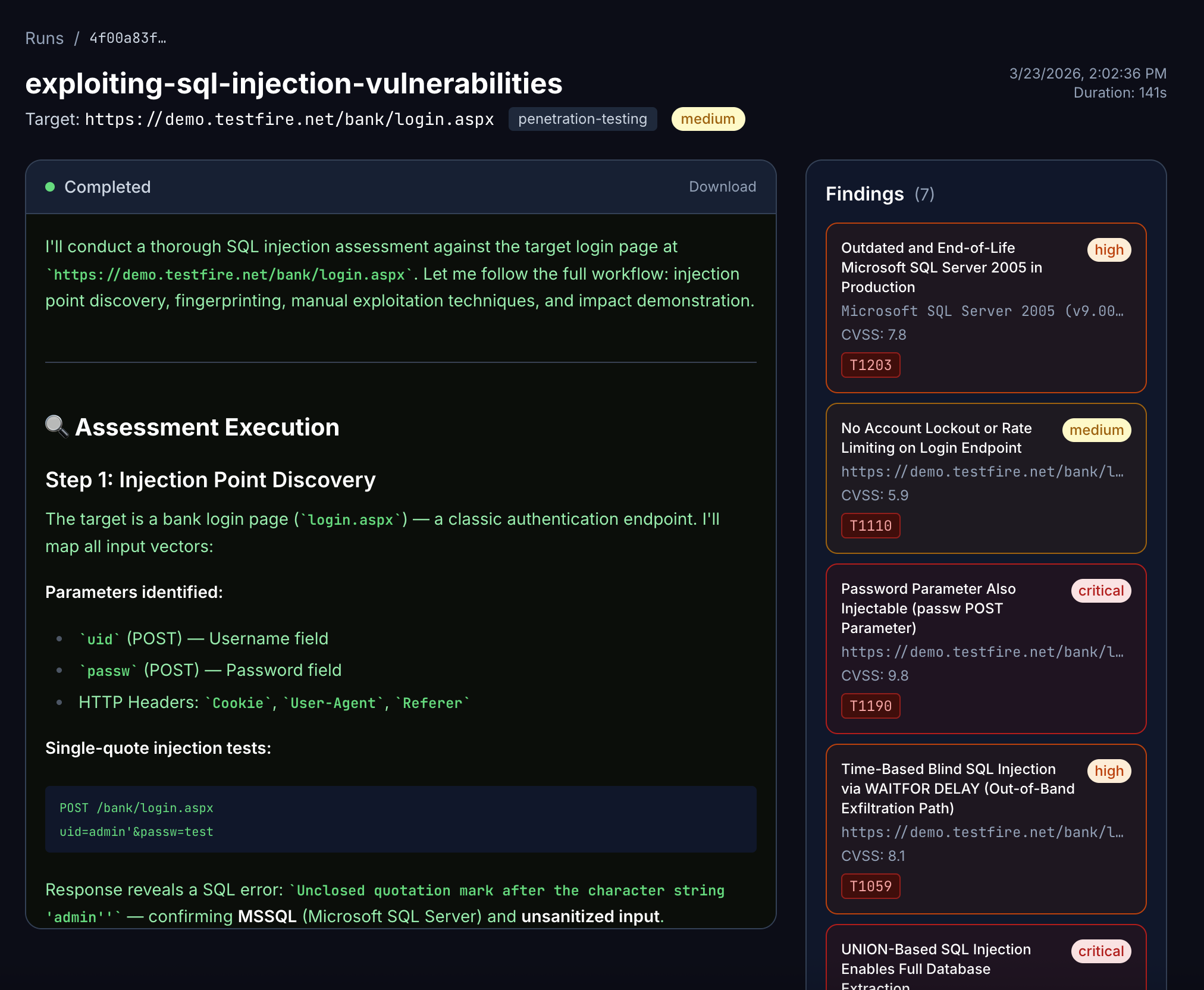Click the CVSS: 5.9 score

click(874, 496)
